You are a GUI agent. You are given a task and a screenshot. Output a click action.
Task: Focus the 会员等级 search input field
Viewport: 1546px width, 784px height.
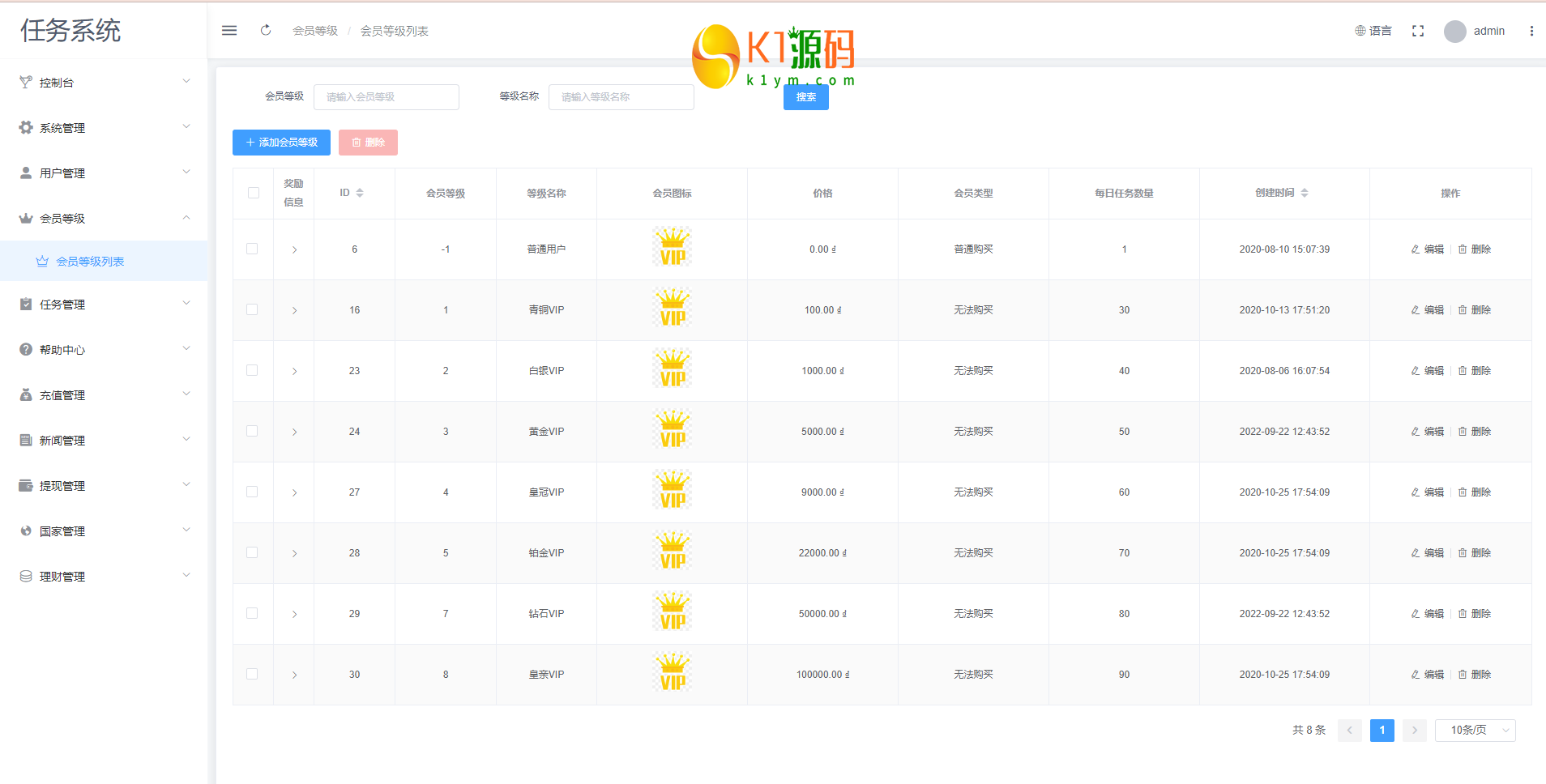[386, 97]
